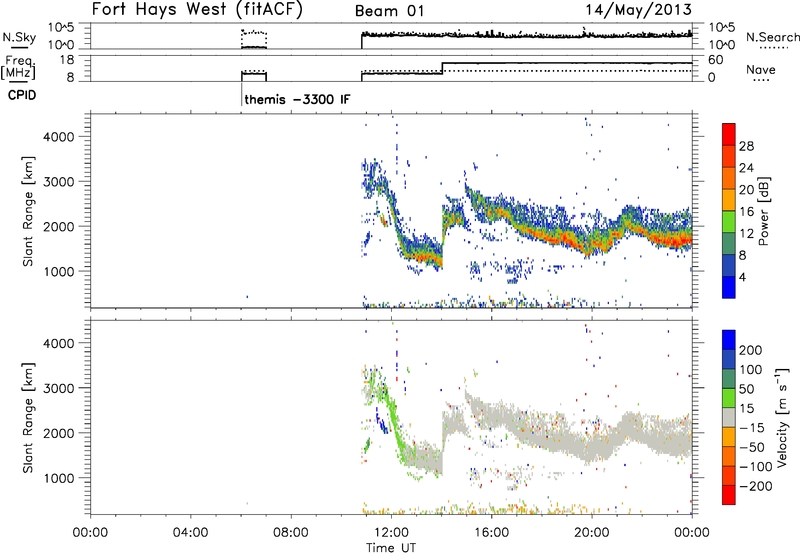The width and height of the screenshot is (800, 554).
Task: Click the velocity panel 'Slant Range [km]' label
Action: click(x=28, y=418)
